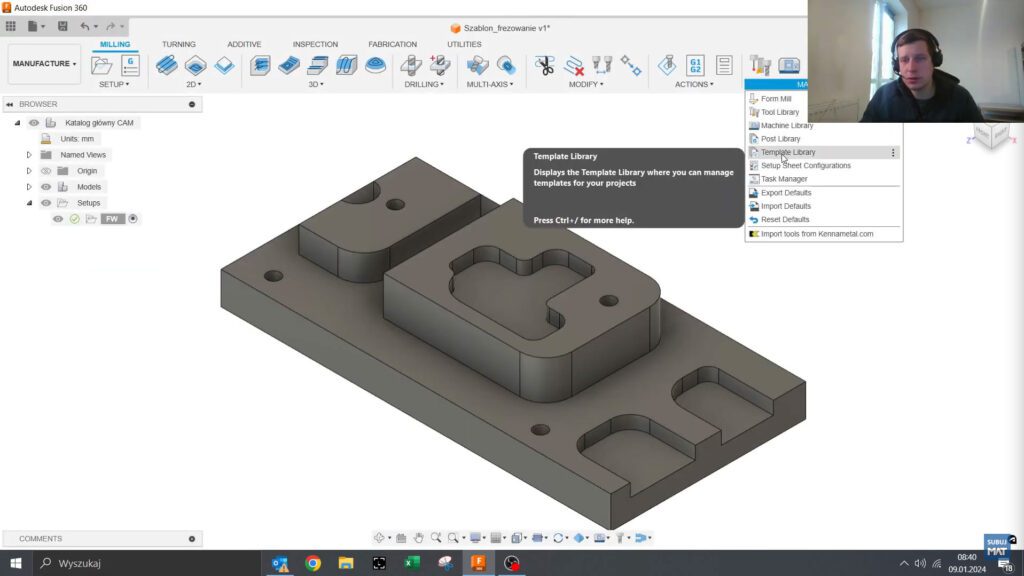Open the DRILLING dropdown menu
Viewport: 1024px width, 576px height.
(424, 85)
